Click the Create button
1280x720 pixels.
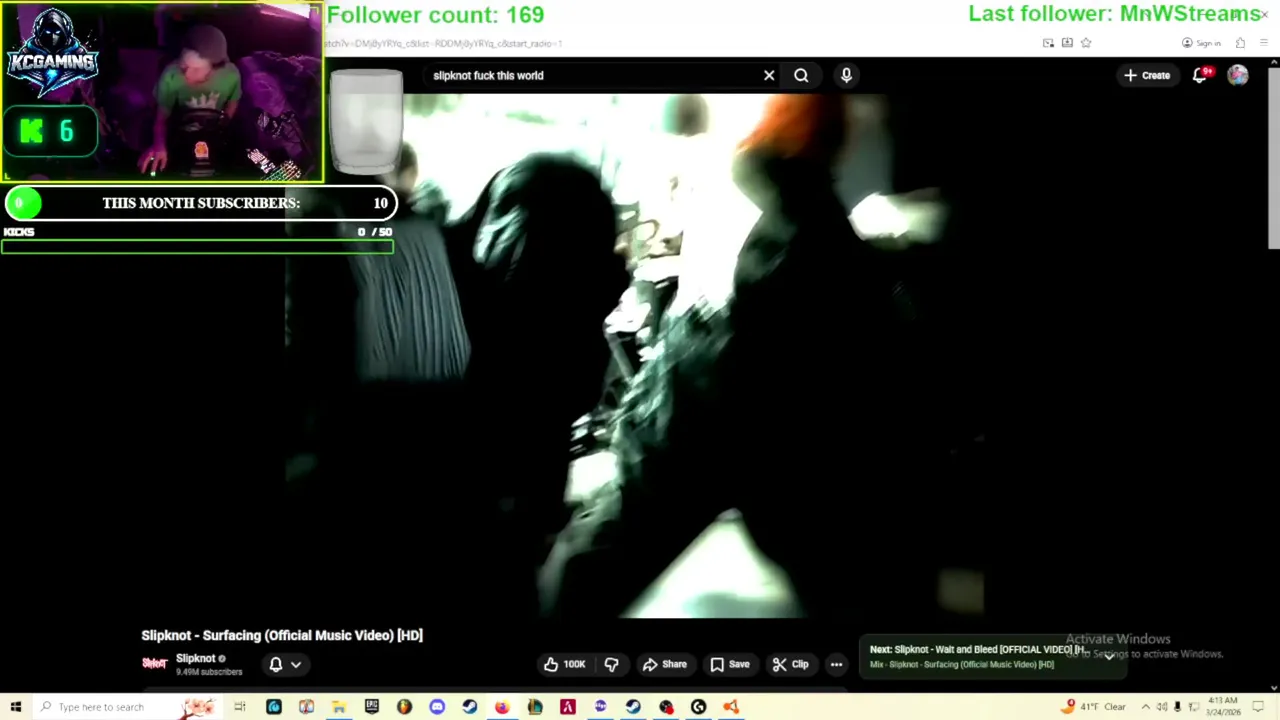[1147, 75]
